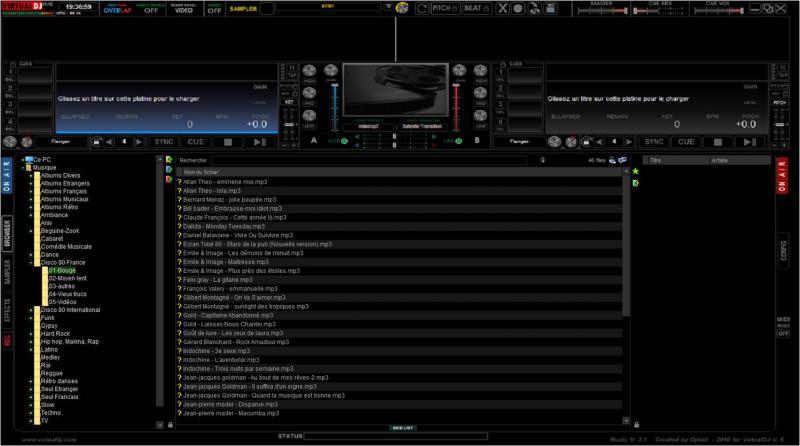Click the MED EQ knob of deck B
800x446 pixels.
coord(480,92)
